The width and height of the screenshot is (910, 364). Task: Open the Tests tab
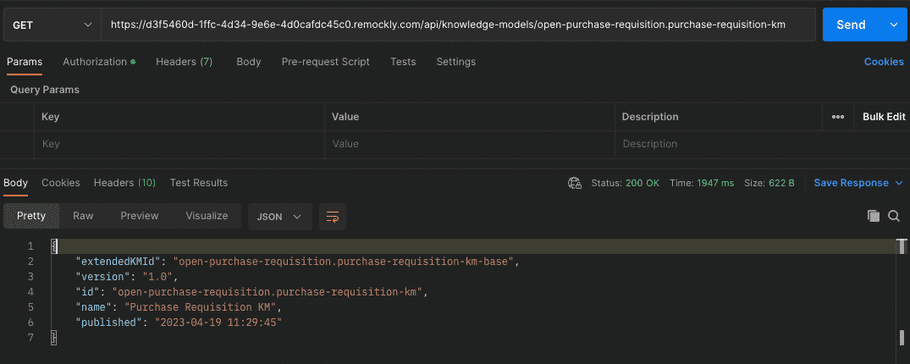pos(403,62)
